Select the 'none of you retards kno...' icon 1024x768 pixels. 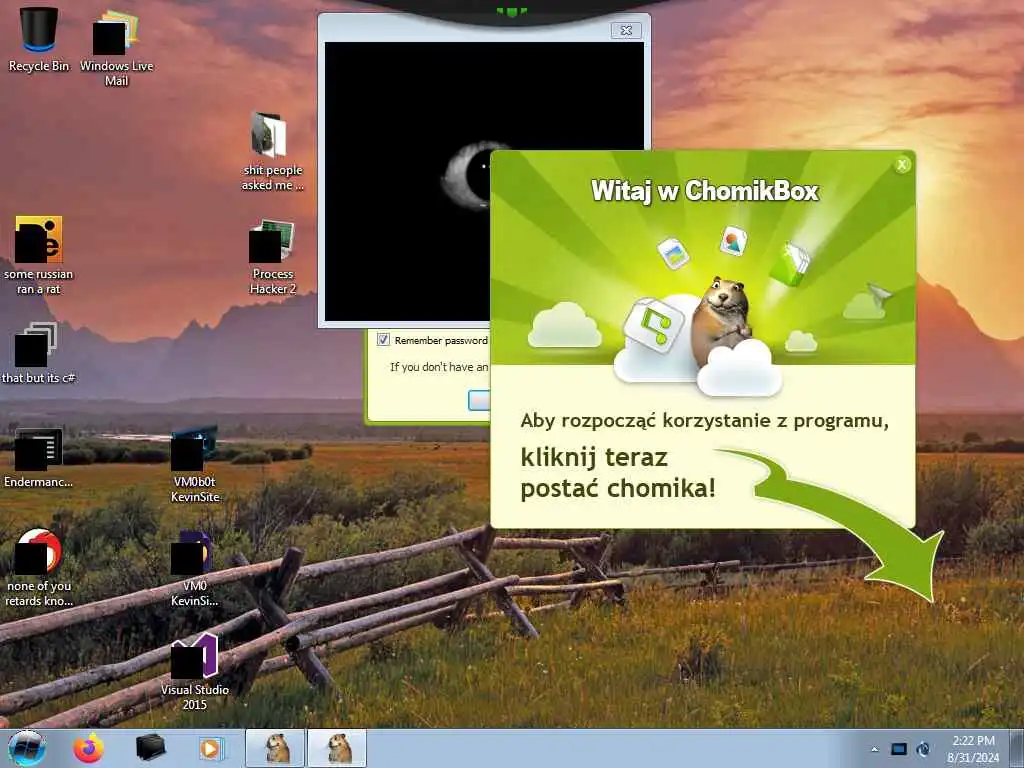click(x=38, y=568)
